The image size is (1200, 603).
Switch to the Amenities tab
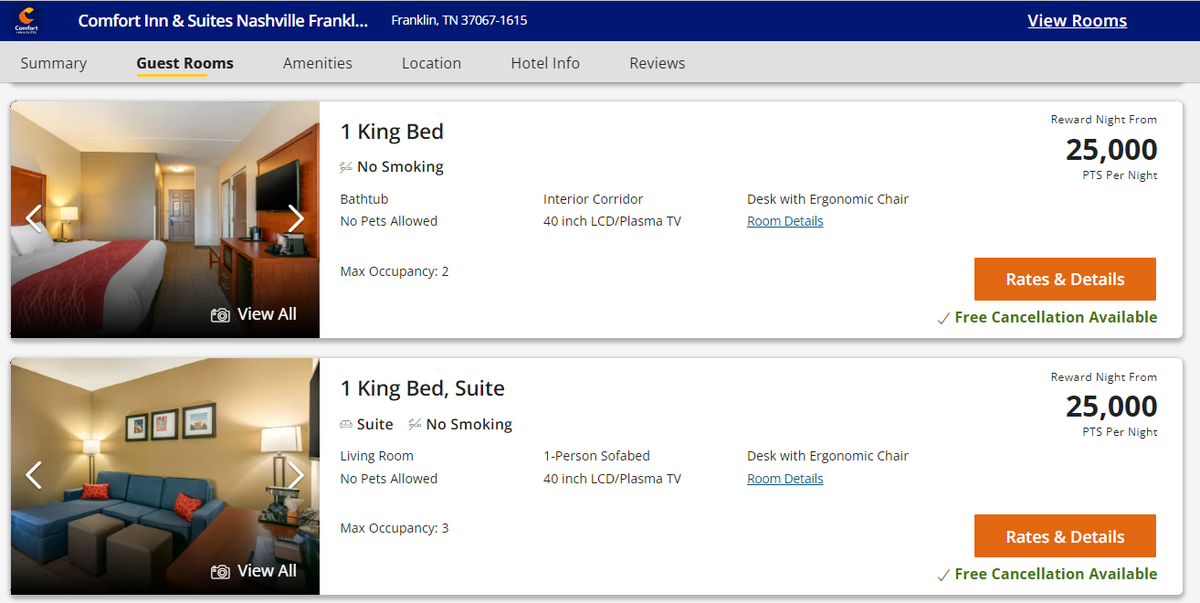tap(317, 62)
